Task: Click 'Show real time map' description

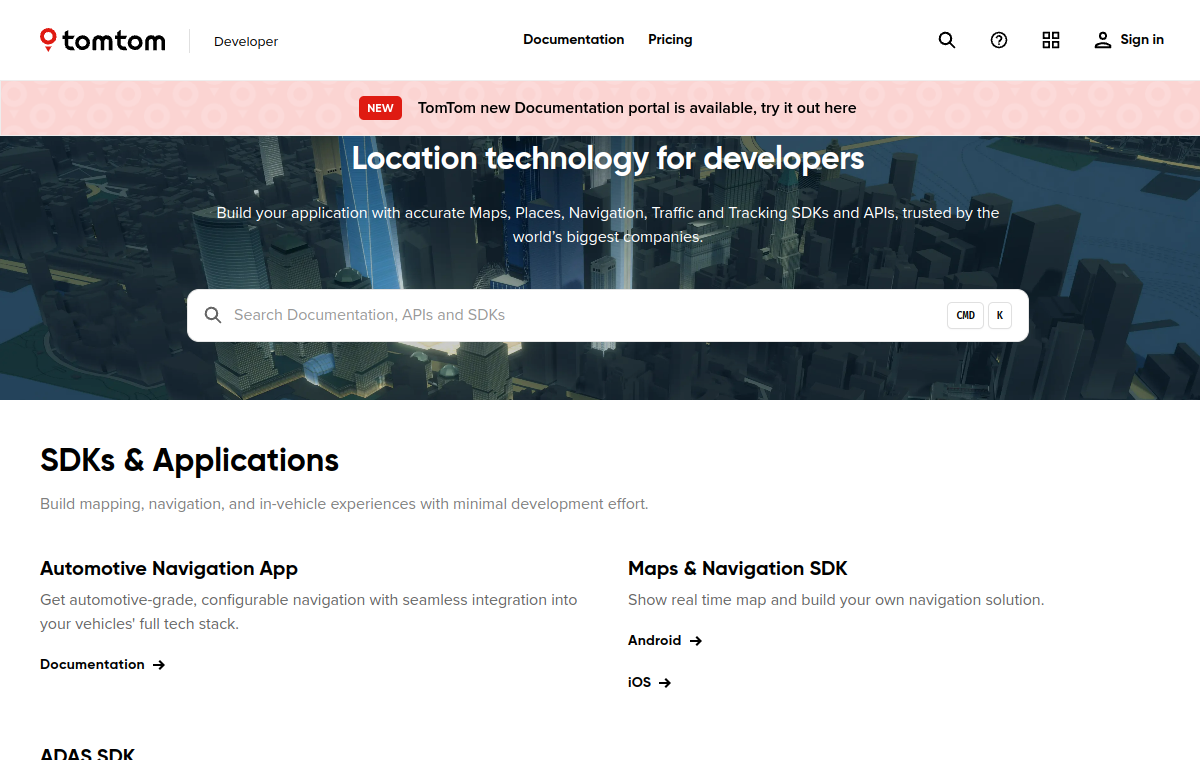Action: pos(836,600)
